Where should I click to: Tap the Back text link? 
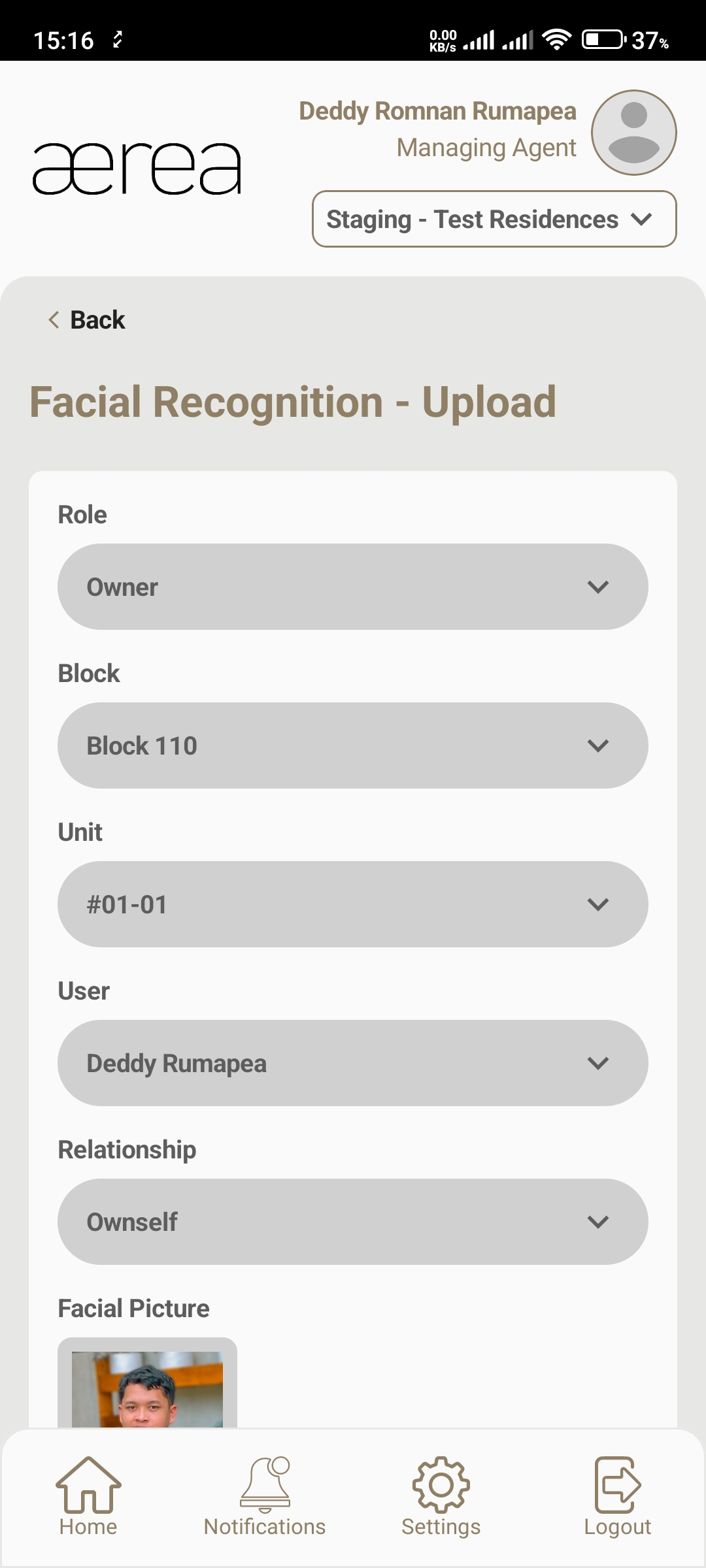(x=97, y=320)
